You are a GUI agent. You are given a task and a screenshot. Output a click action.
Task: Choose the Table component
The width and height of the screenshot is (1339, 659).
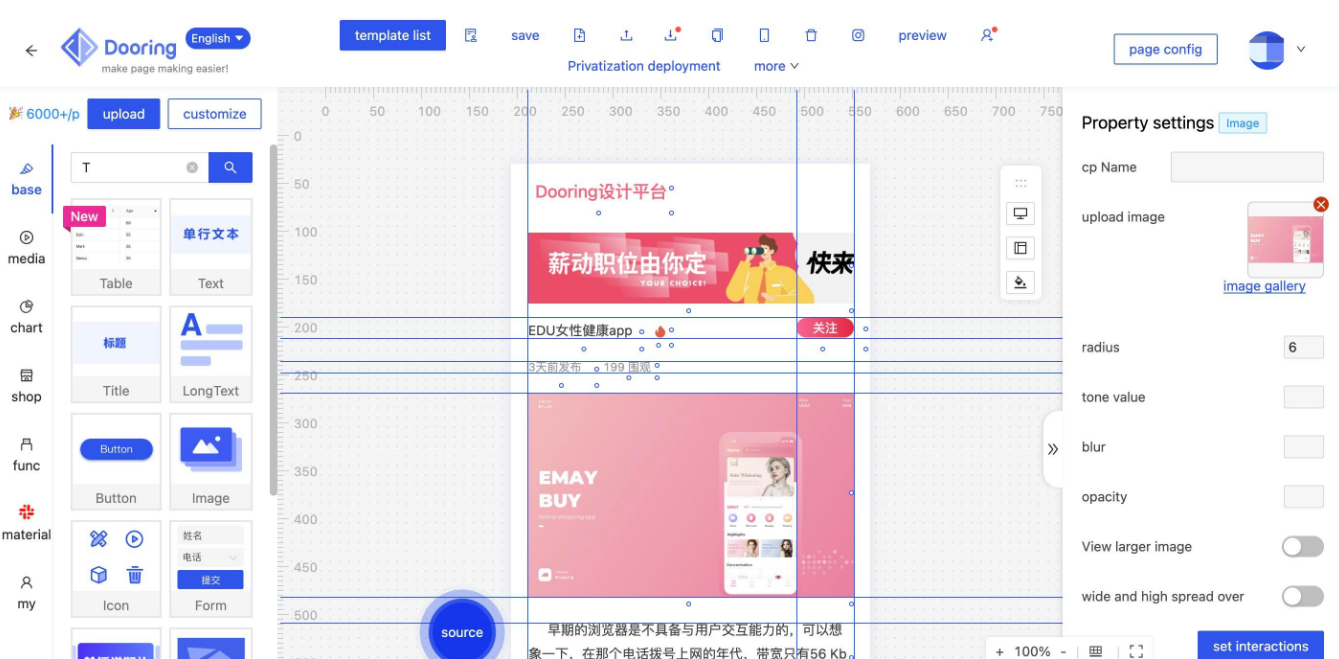click(116, 246)
